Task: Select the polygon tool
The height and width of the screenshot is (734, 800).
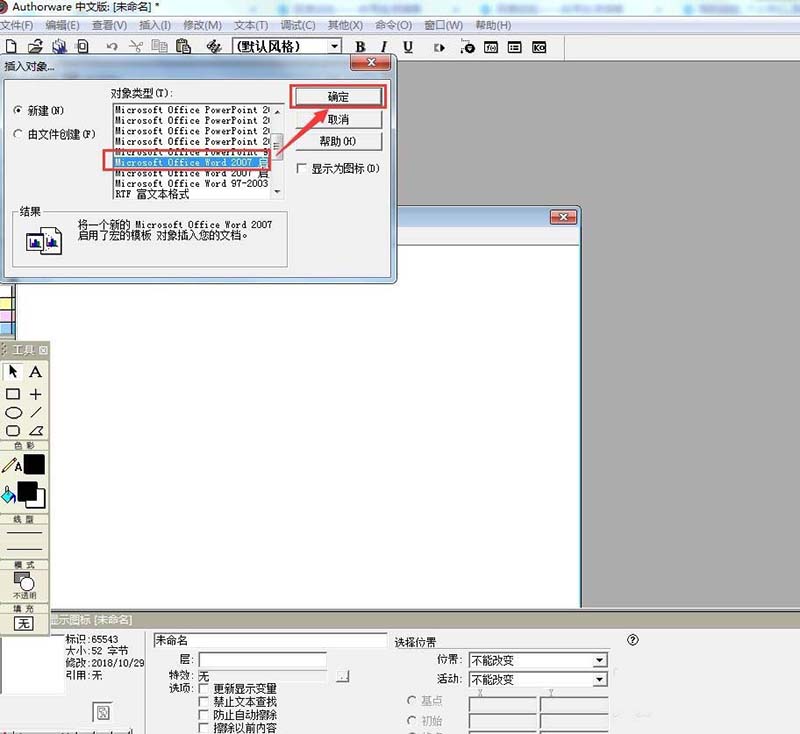Action: [36, 431]
